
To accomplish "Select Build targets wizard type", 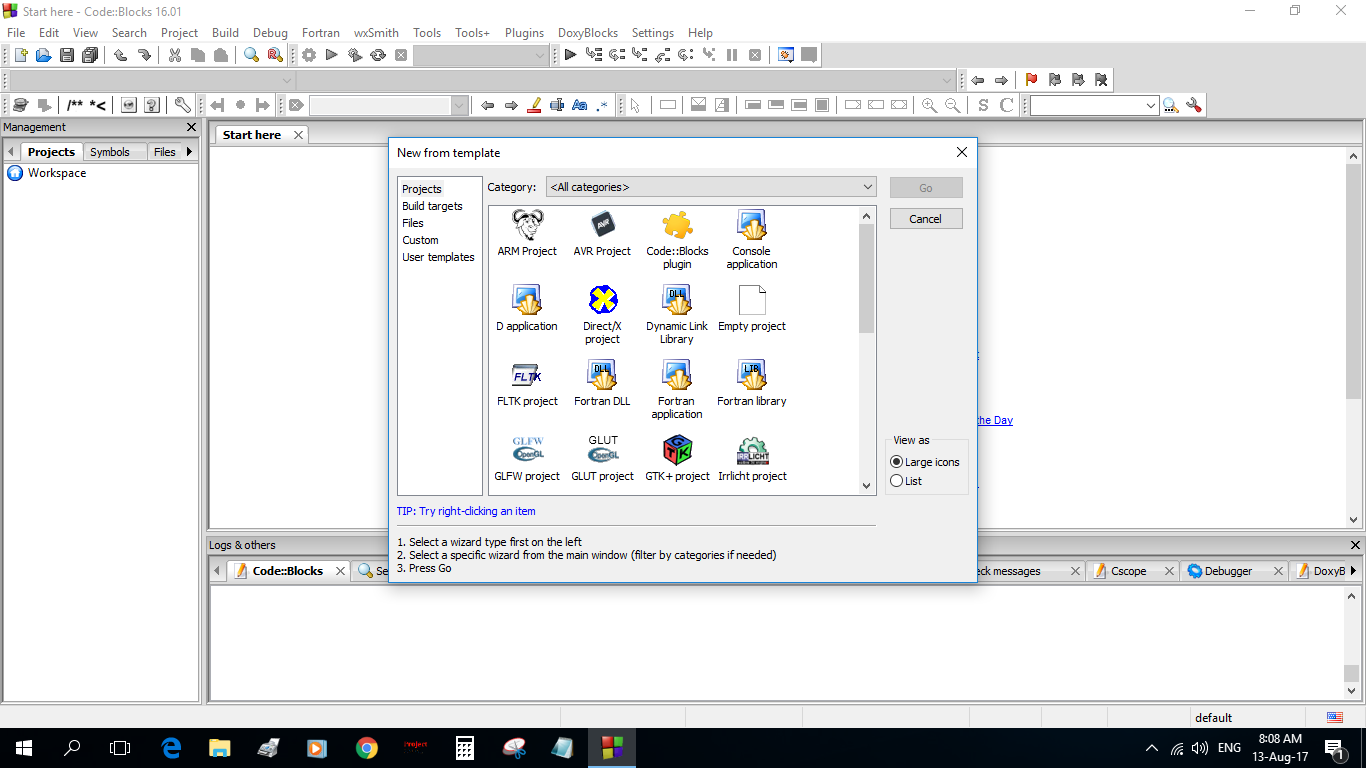I will (432, 206).
